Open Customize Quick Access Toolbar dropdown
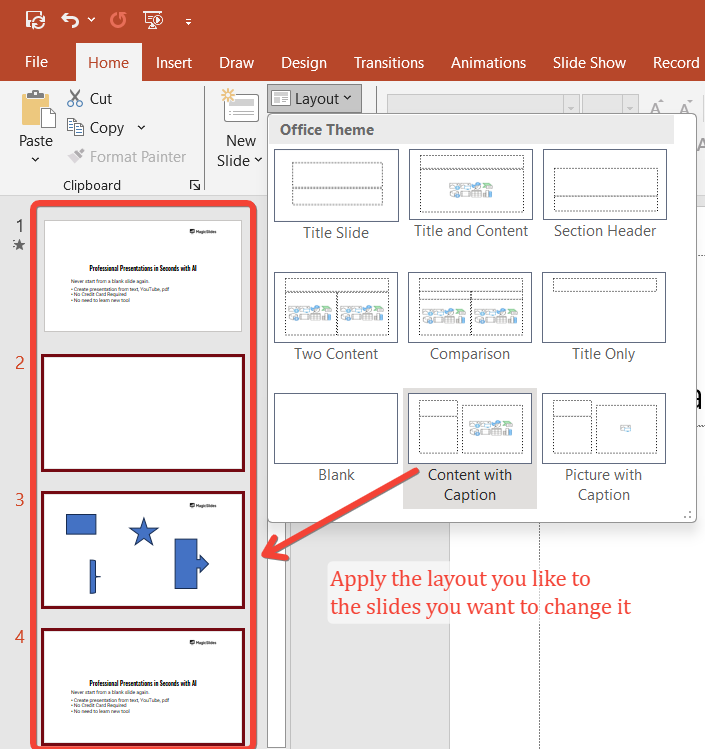Screen dimensions: 705x749 coord(189,20)
